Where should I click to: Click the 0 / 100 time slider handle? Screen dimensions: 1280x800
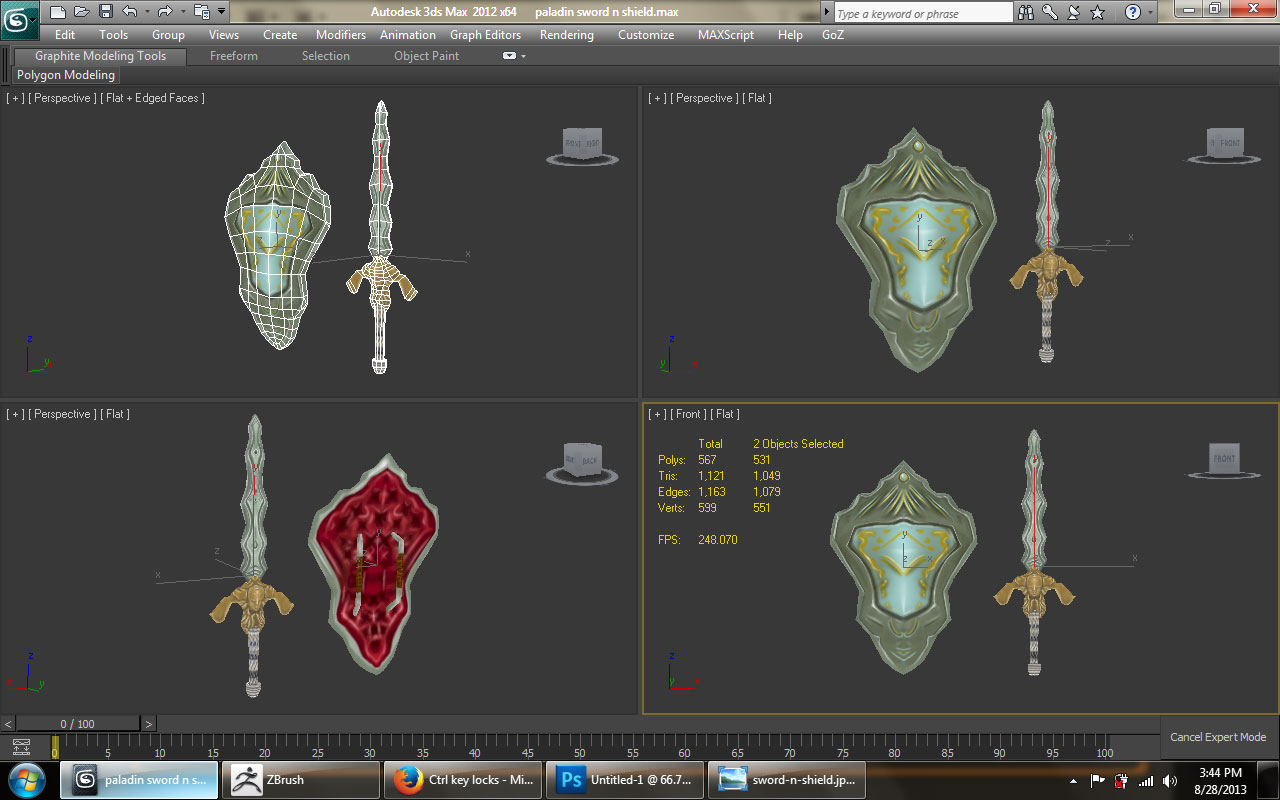click(x=78, y=724)
